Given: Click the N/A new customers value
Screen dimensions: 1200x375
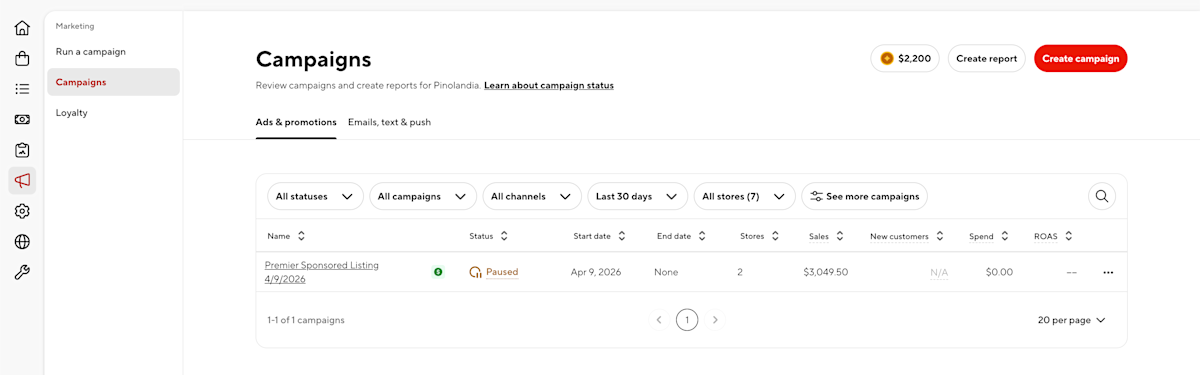Looking at the screenshot, I should (x=939, y=272).
